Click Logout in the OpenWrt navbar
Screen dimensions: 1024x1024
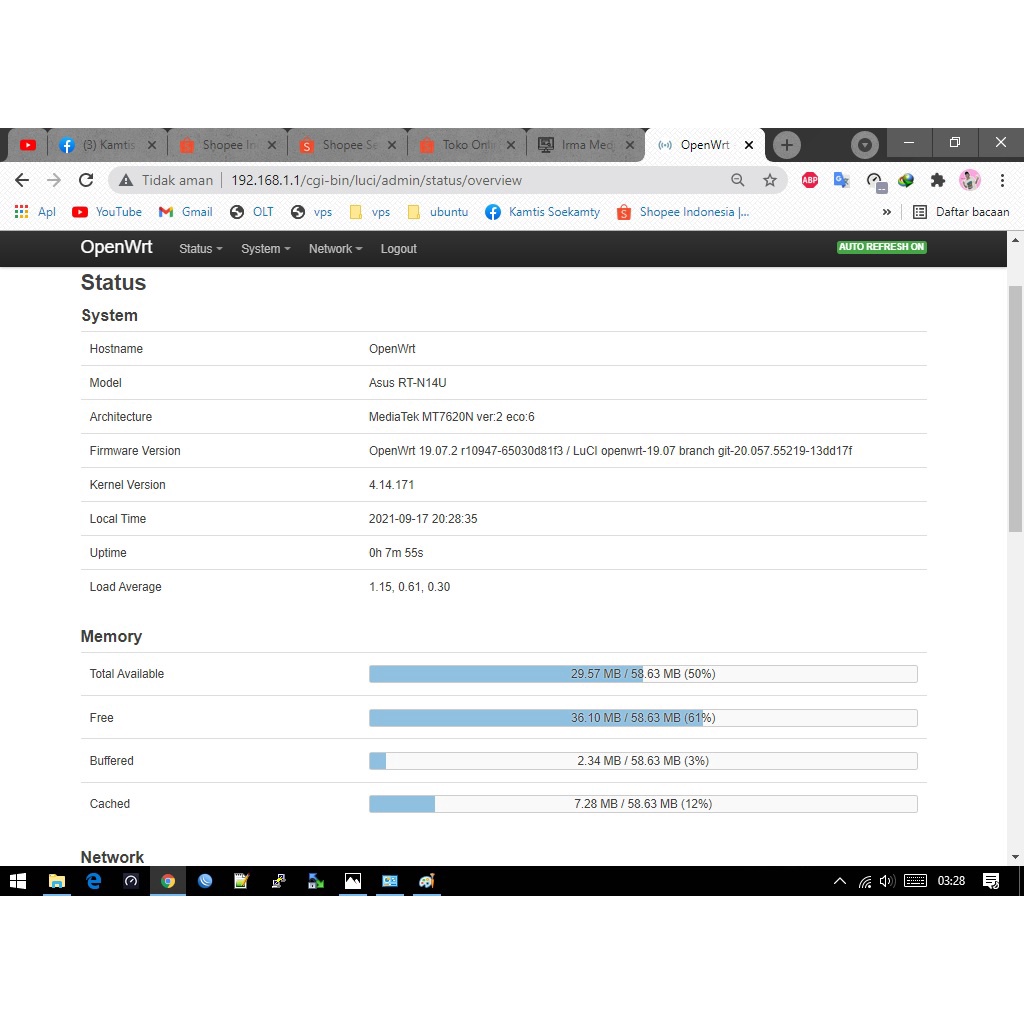(398, 249)
